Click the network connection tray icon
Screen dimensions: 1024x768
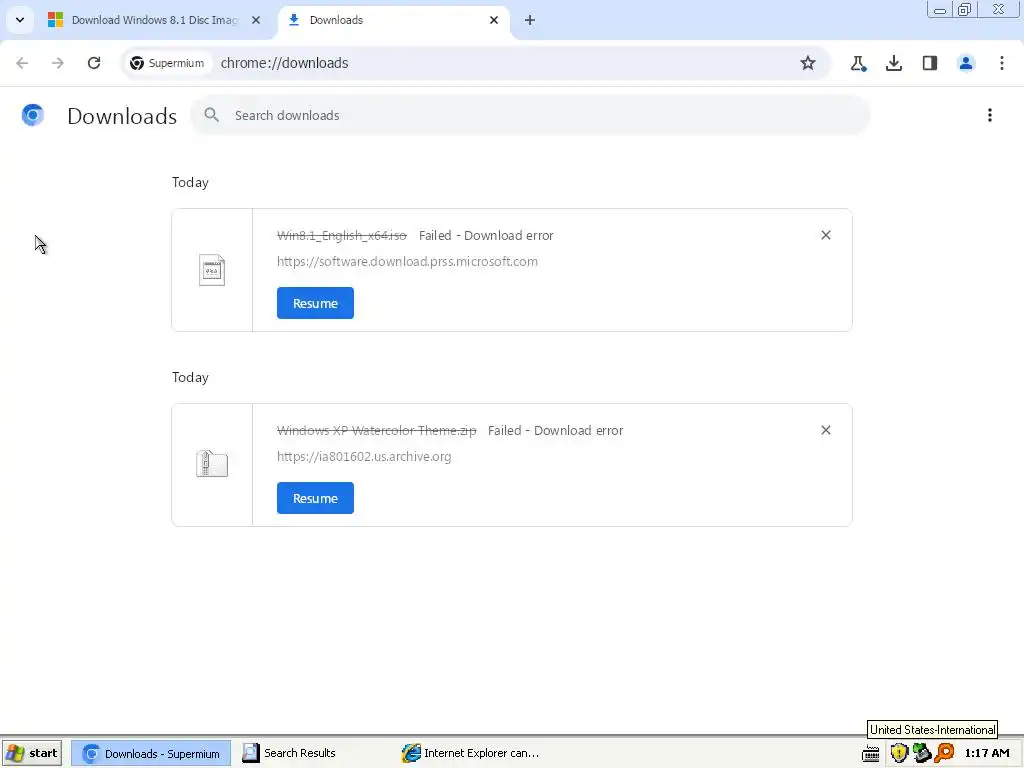[921, 753]
